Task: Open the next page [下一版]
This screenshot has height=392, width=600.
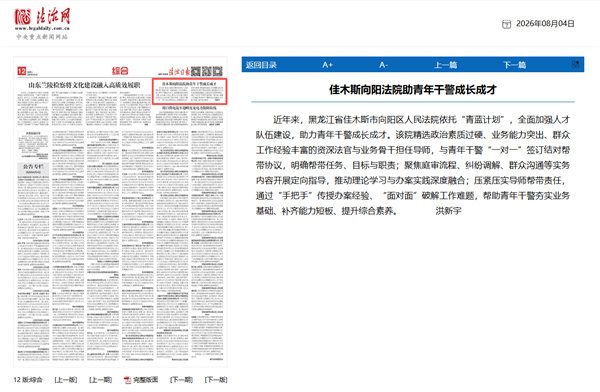Action: pos(216,380)
